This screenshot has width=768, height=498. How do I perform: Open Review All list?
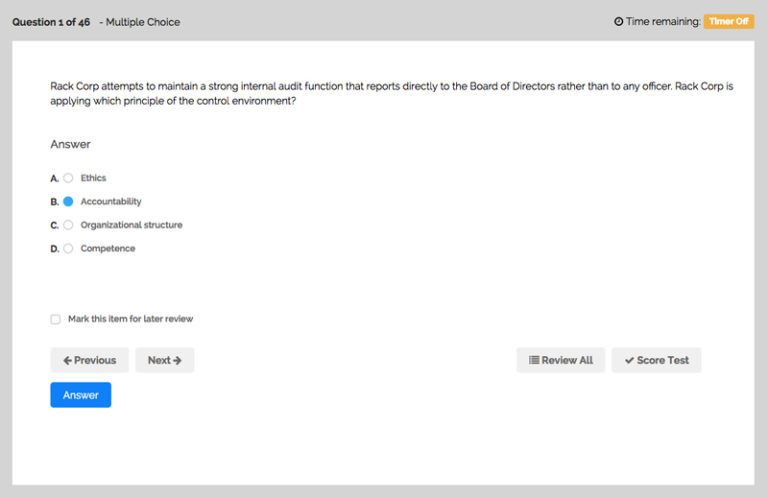coord(560,360)
